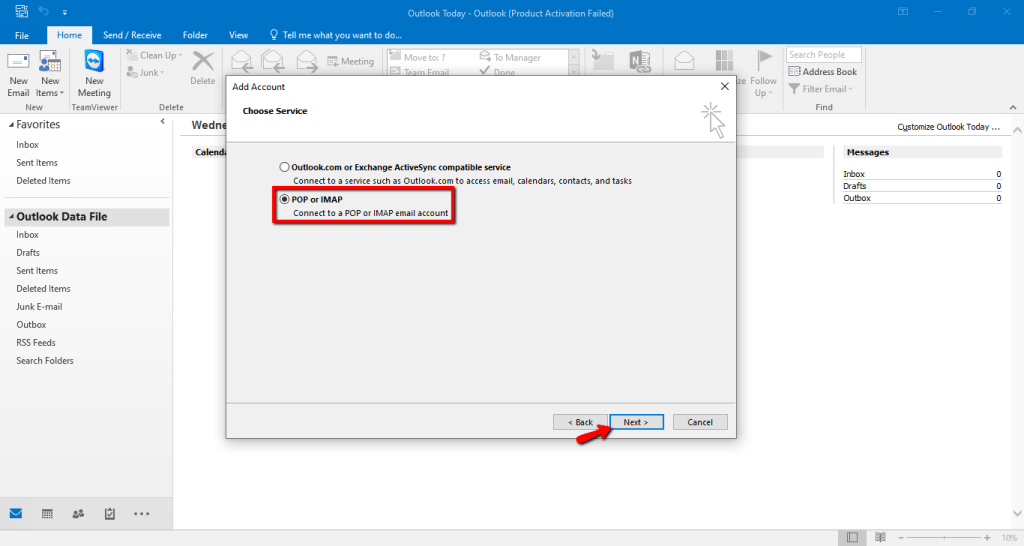Image resolution: width=1024 pixels, height=546 pixels.
Task: Click the OneNote icon in ribbon
Action: tap(639, 61)
